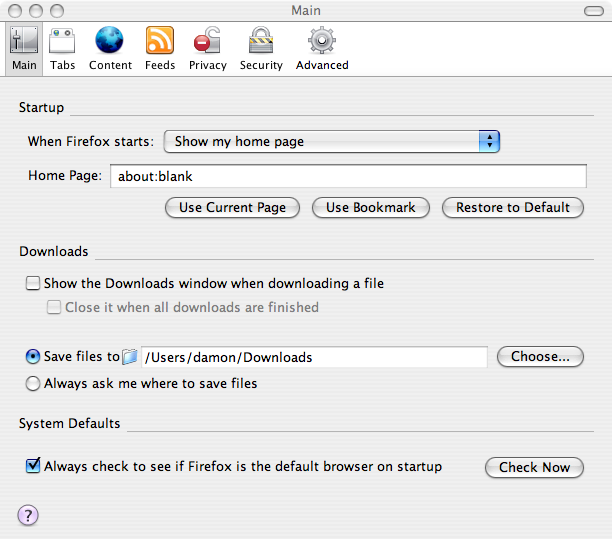The width and height of the screenshot is (612, 539).
Task: Select the Save files to radio button
Action: 33,356
